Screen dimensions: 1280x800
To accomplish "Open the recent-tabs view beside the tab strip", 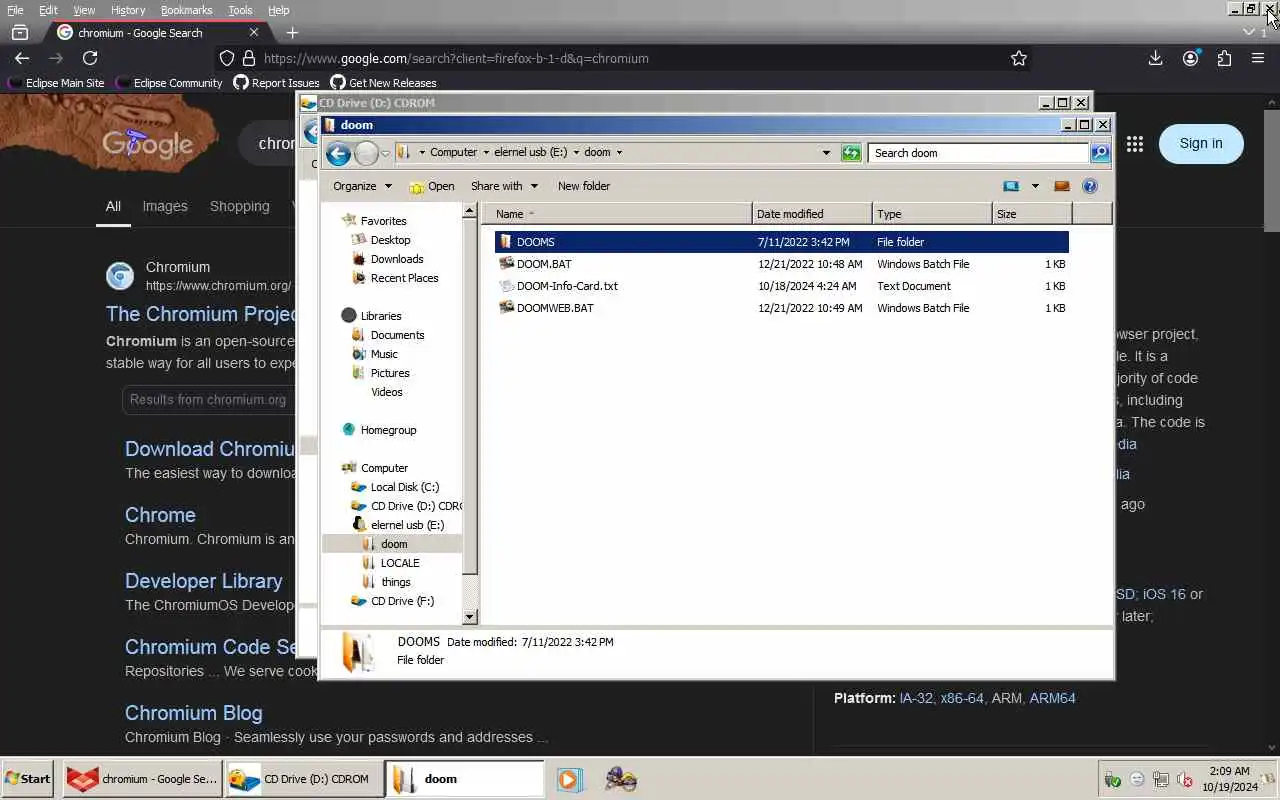I will point(20,33).
